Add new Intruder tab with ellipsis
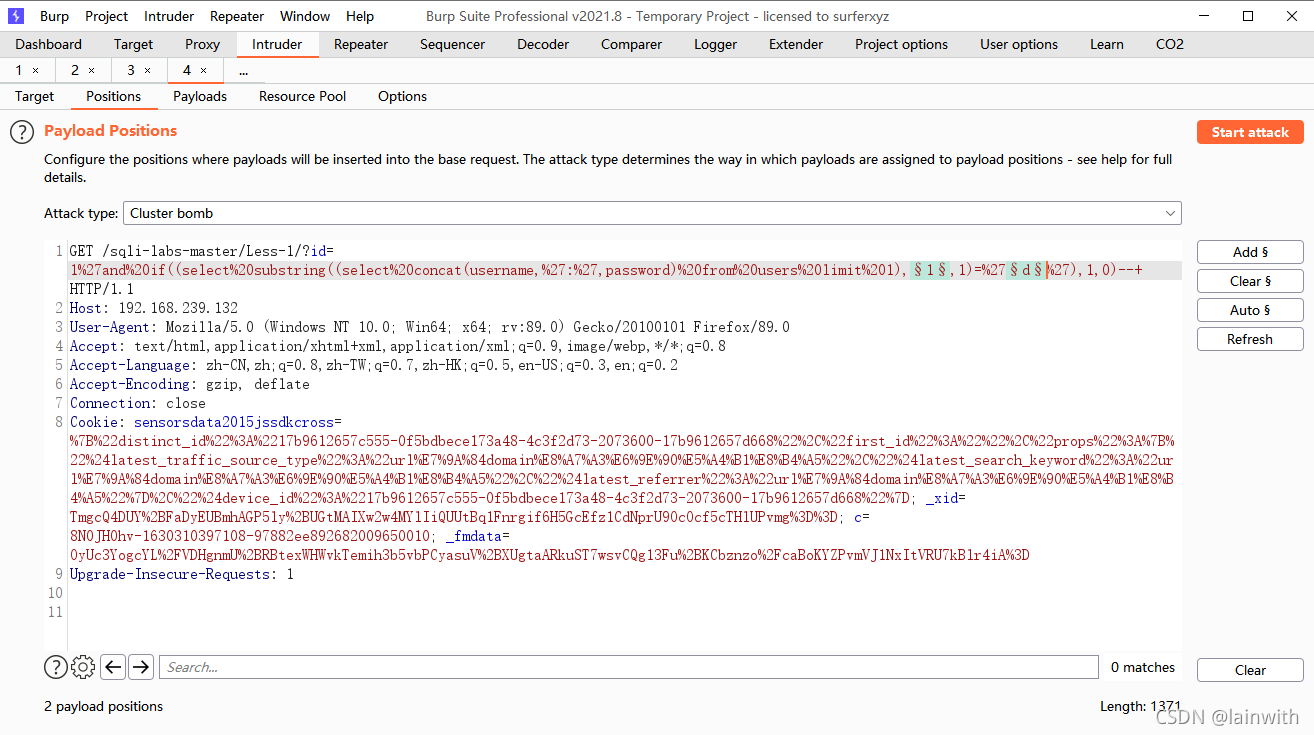Image resolution: width=1314 pixels, height=735 pixels. (244, 71)
